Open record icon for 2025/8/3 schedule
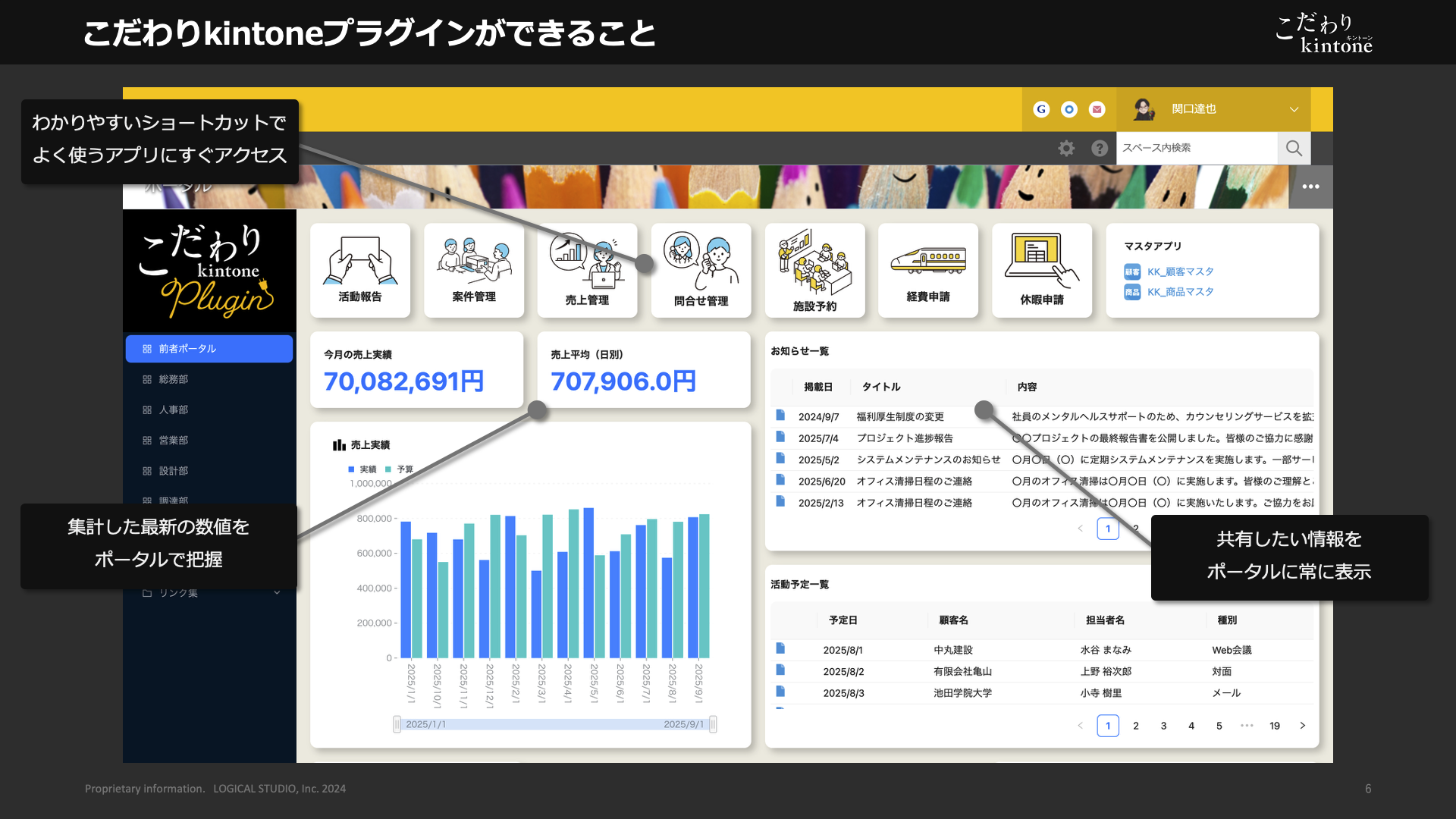The height and width of the screenshot is (819, 1456). (780, 691)
